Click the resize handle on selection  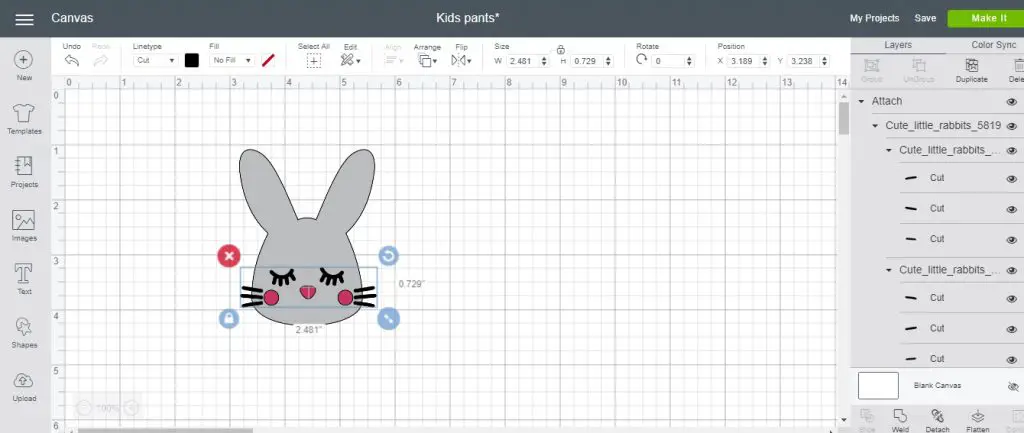pyautogui.click(x=389, y=318)
